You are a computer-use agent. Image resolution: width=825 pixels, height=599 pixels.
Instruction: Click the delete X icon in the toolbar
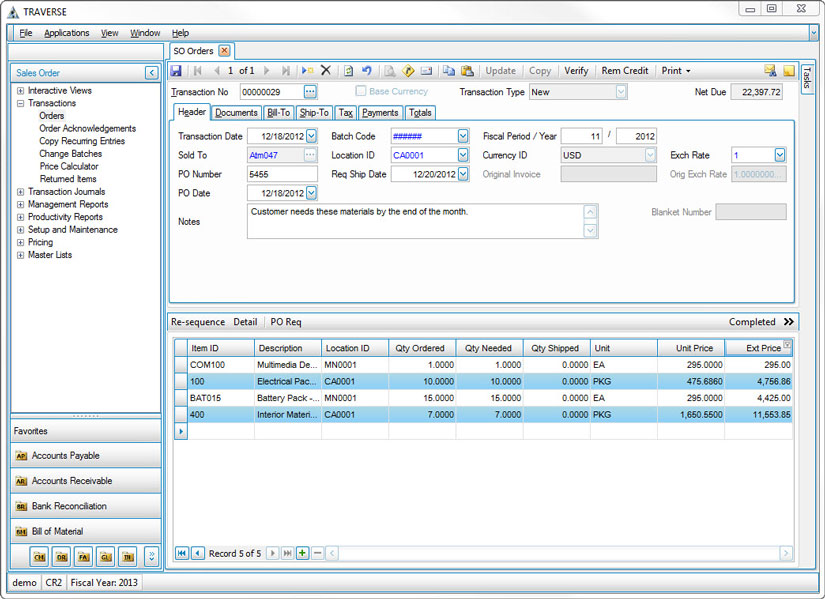click(x=326, y=70)
